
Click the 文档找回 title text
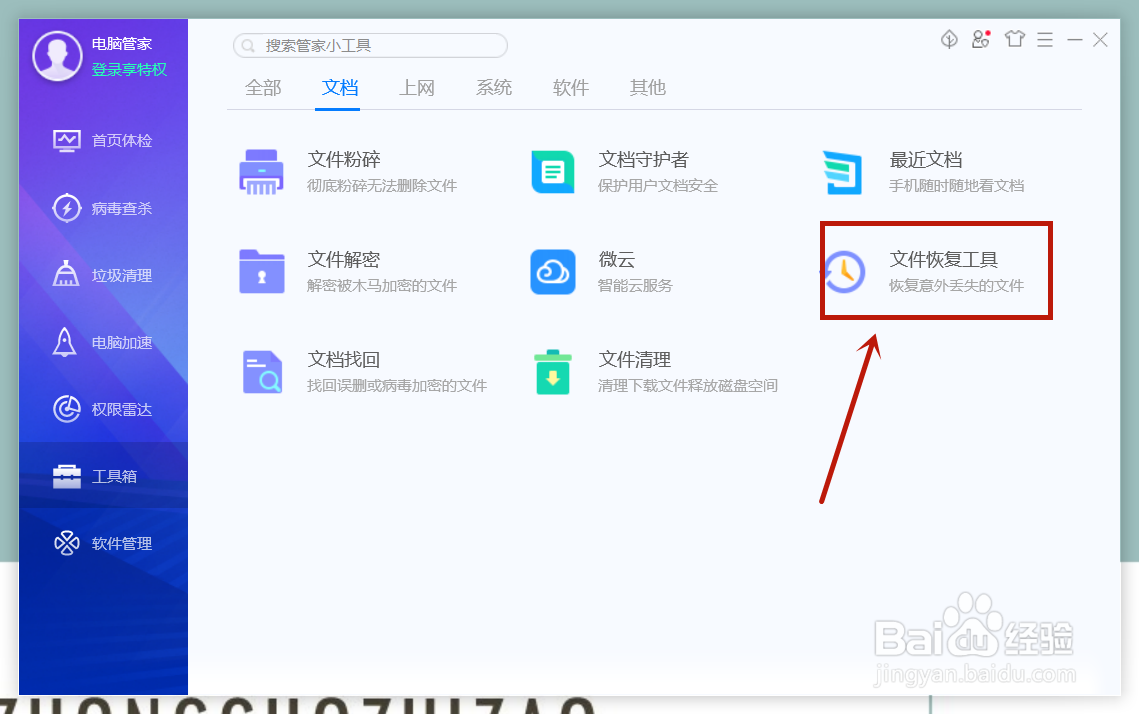pos(344,360)
